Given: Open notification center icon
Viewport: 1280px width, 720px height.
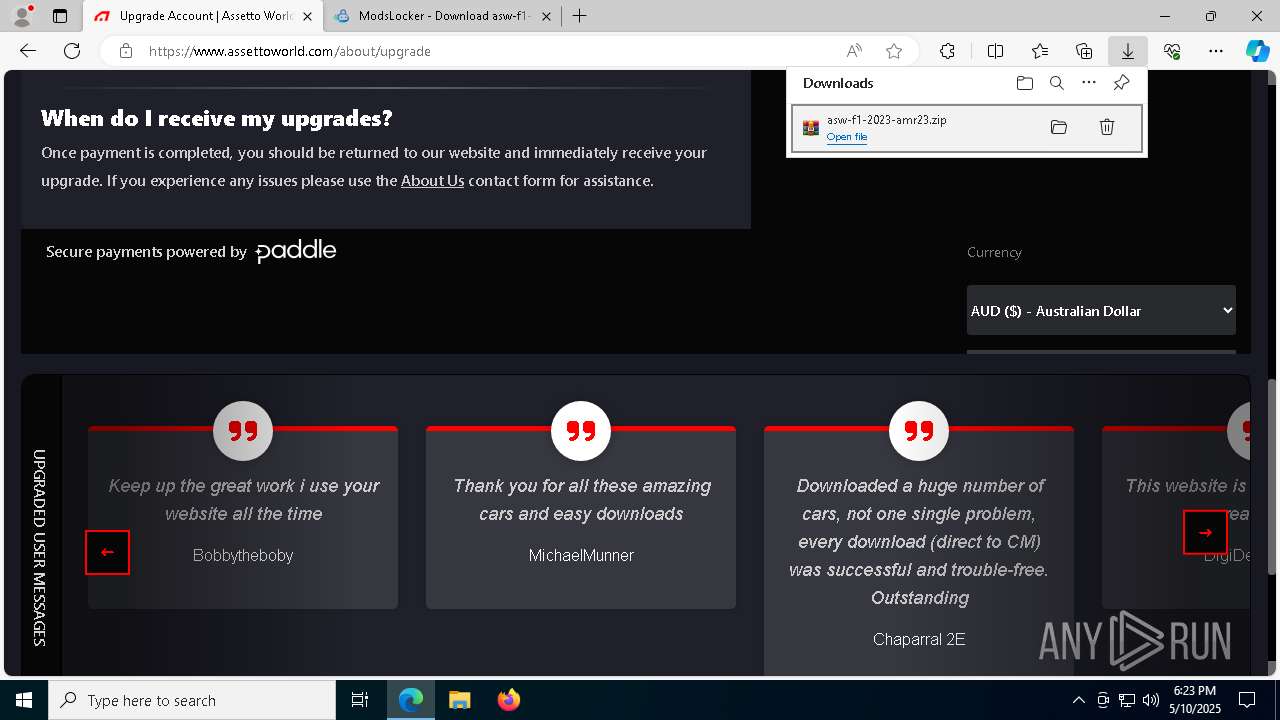Looking at the screenshot, I should click(1247, 700).
